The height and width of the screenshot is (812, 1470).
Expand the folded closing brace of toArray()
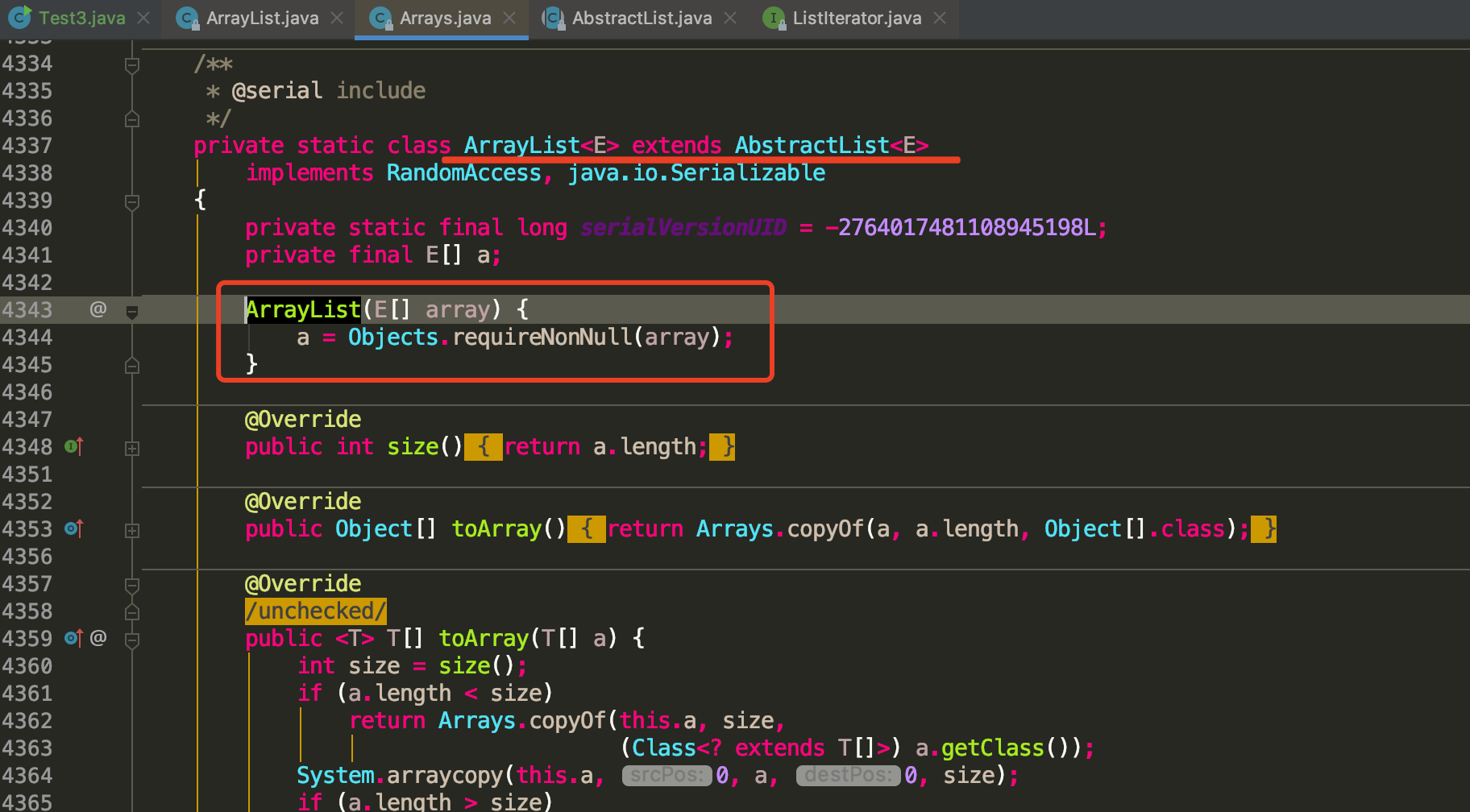point(1264,528)
